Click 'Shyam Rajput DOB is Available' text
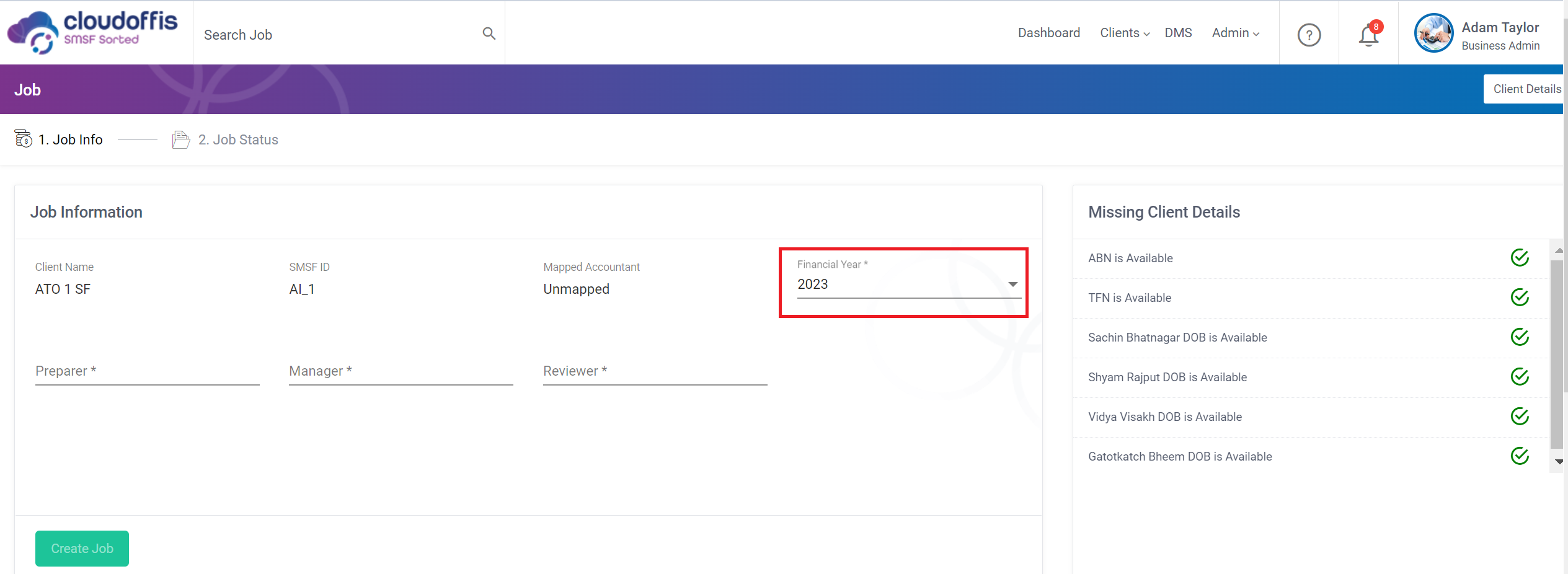Image resolution: width=1568 pixels, height=574 pixels. pos(1167,377)
